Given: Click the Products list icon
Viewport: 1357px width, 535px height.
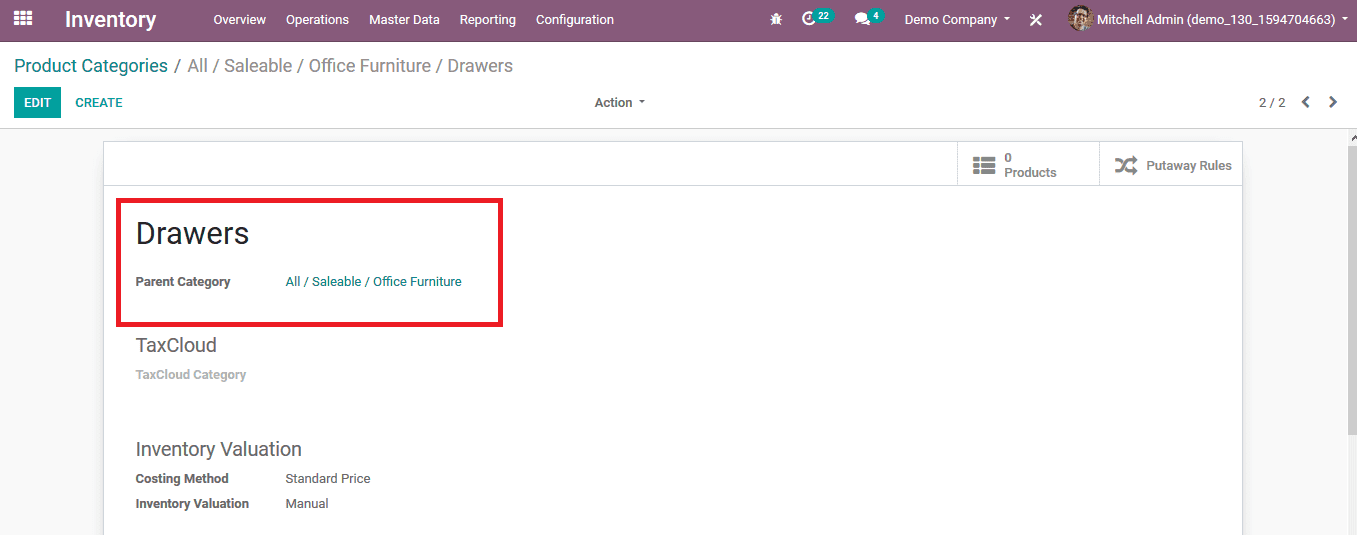Looking at the screenshot, I should coord(984,165).
